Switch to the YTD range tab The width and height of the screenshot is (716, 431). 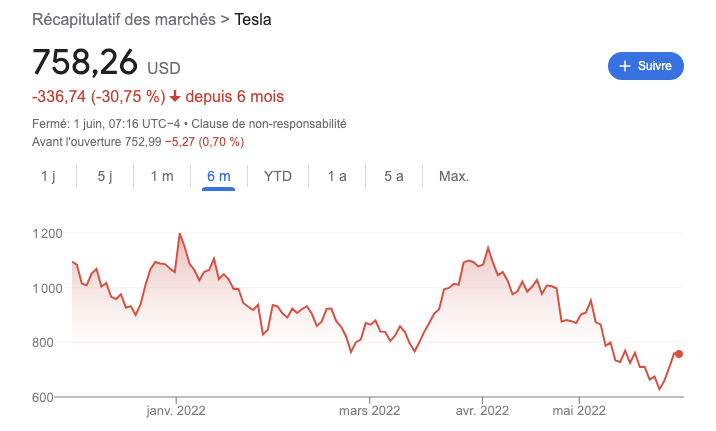coord(278,176)
